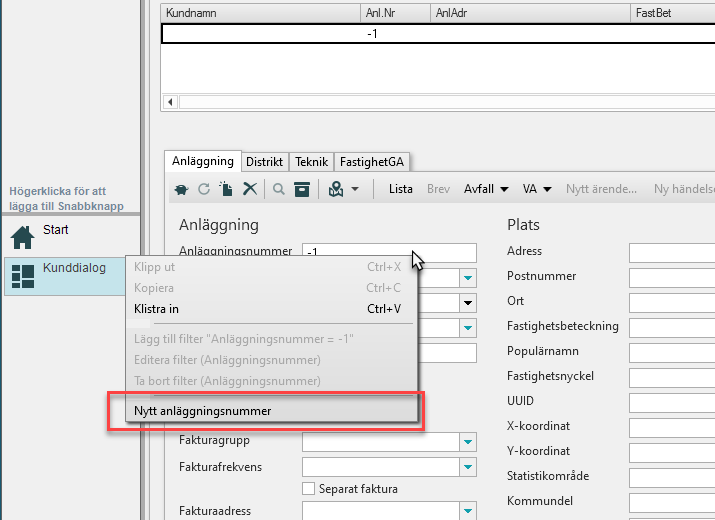Viewport: 715px width, 520px height.
Task: Select Nytt anläggningsnummer from context menu
Action: tap(203, 411)
